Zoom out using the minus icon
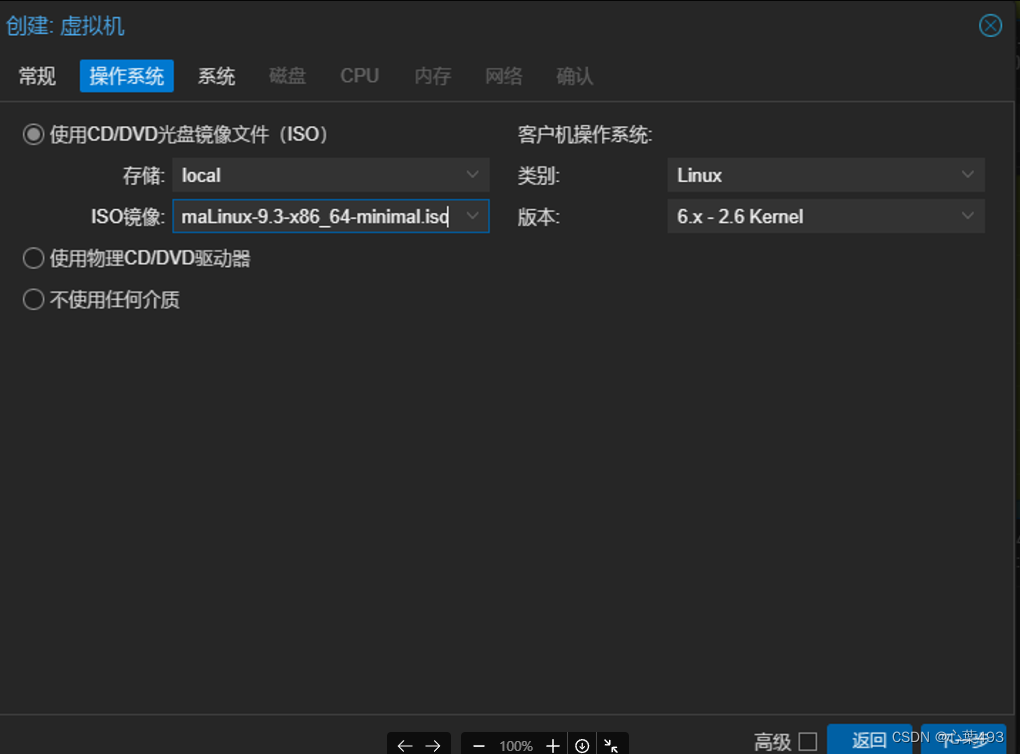 479,746
